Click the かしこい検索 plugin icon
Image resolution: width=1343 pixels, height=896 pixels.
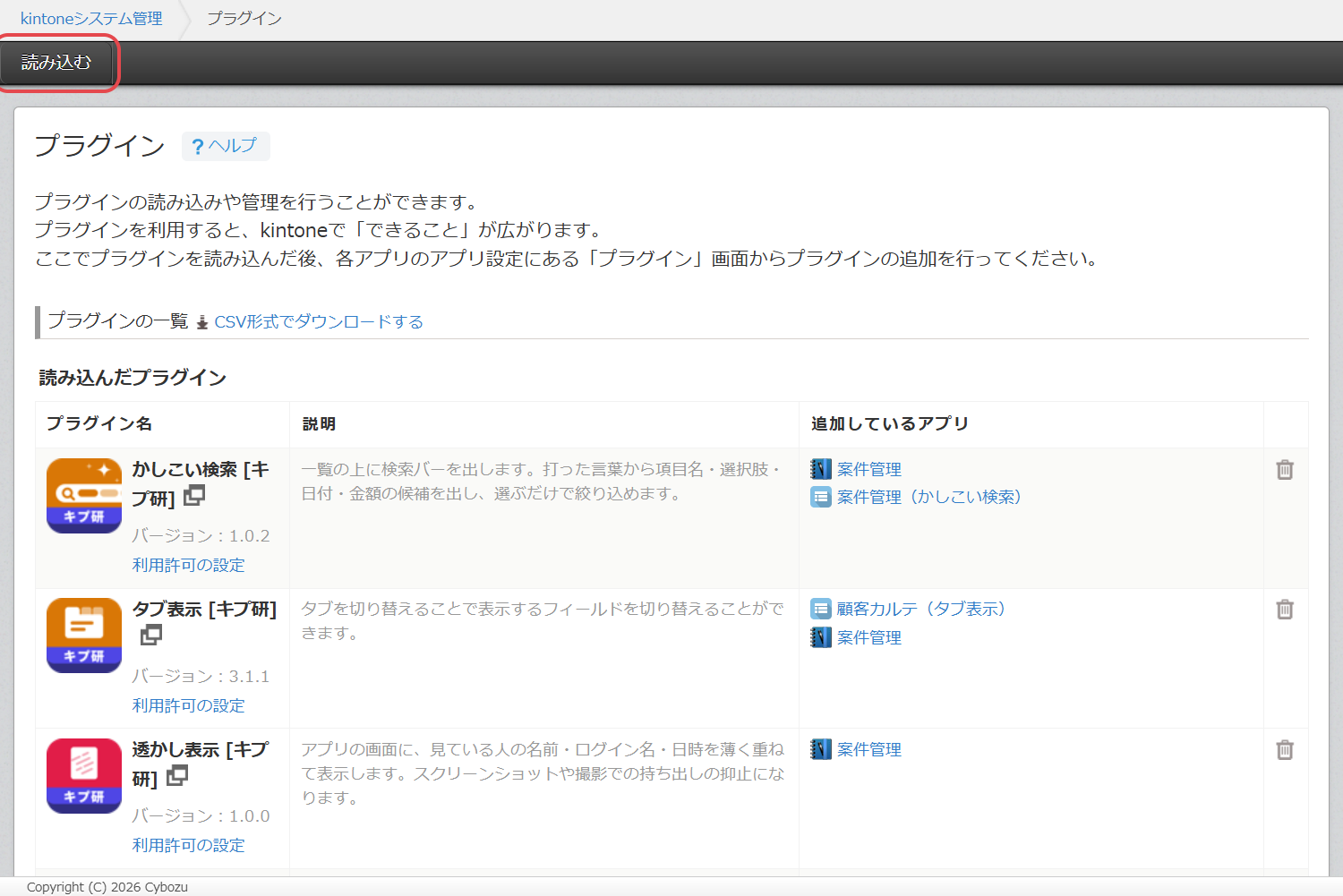click(x=84, y=496)
